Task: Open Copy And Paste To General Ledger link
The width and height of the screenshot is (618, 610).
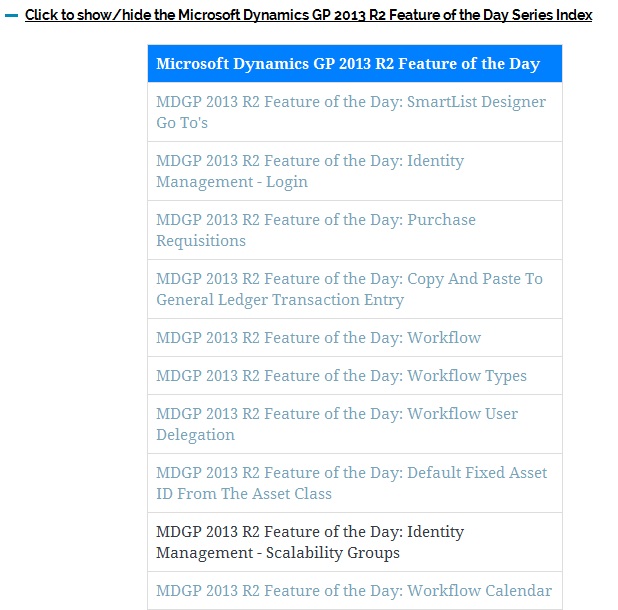Action: (349, 289)
